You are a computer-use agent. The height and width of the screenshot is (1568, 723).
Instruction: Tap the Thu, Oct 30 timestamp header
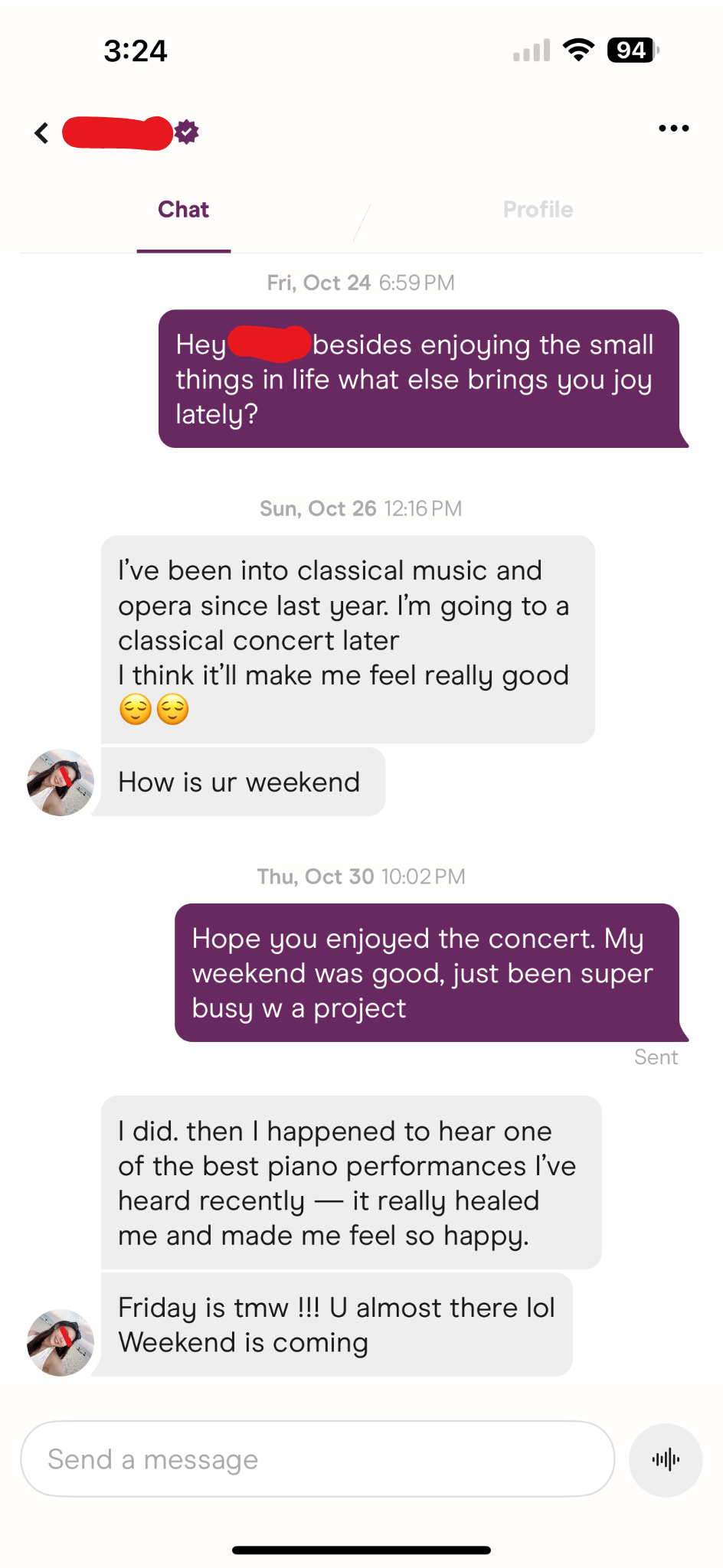(x=361, y=876)
